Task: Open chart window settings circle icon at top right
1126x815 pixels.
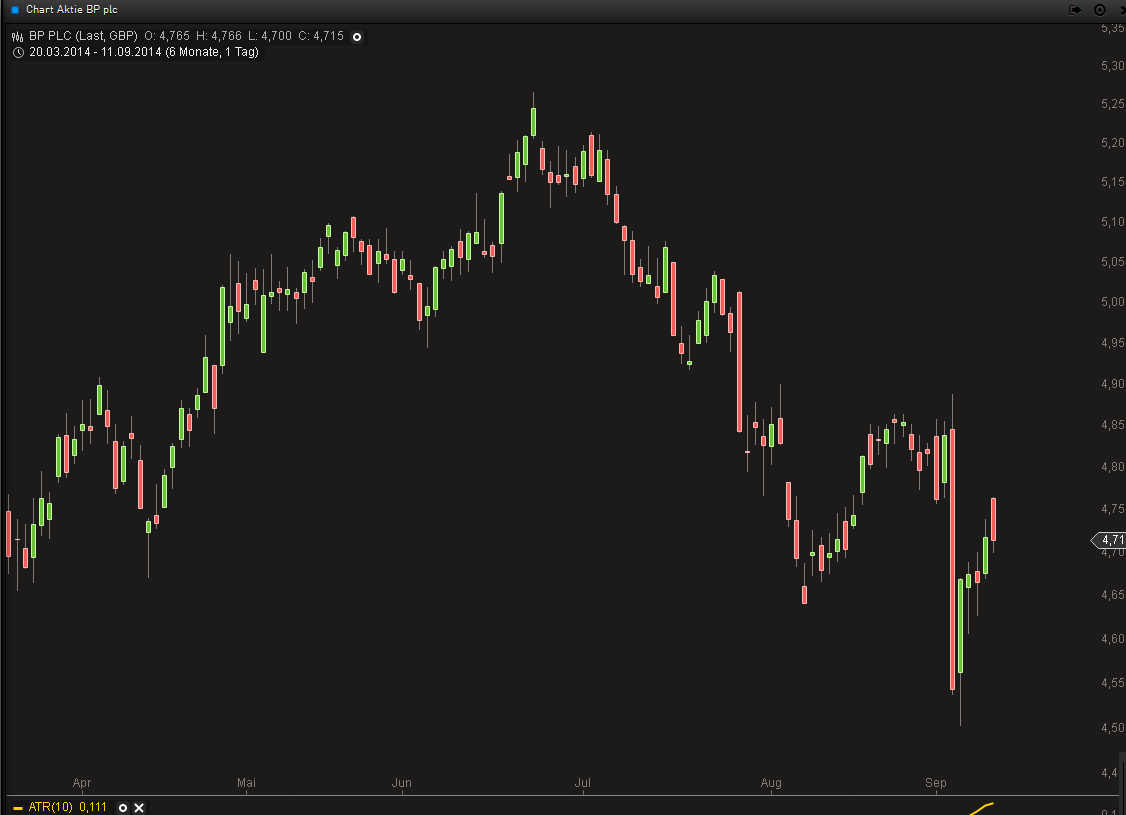Action: coord(1100,9)
